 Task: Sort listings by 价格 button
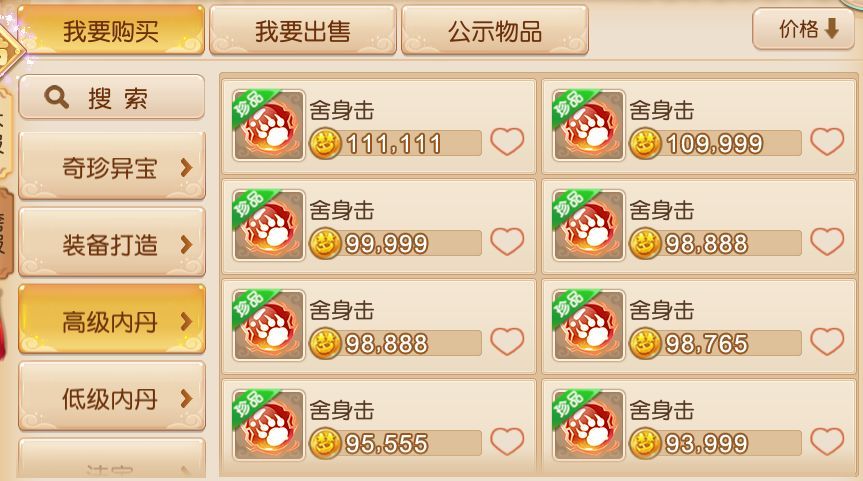[x=804, y=29]
